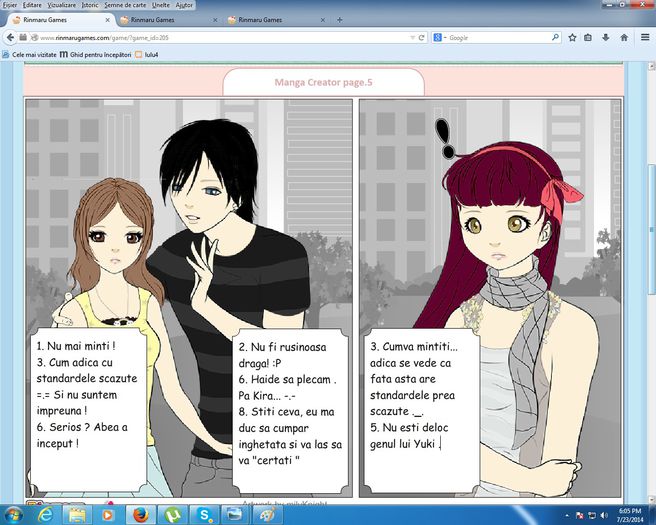The image size is (656, 525).
Task: Open uTorrent from the taskbar
Action: click(x=173, y=514)
